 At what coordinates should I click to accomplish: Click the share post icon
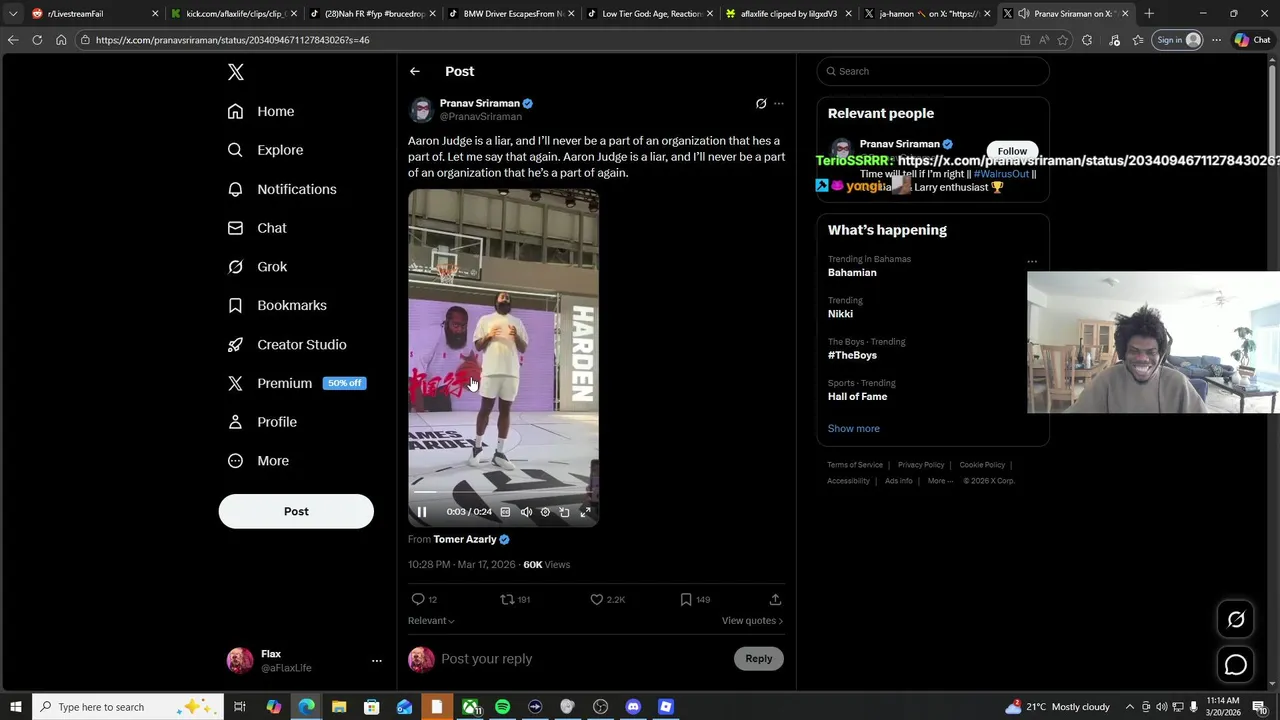(775, 599)
